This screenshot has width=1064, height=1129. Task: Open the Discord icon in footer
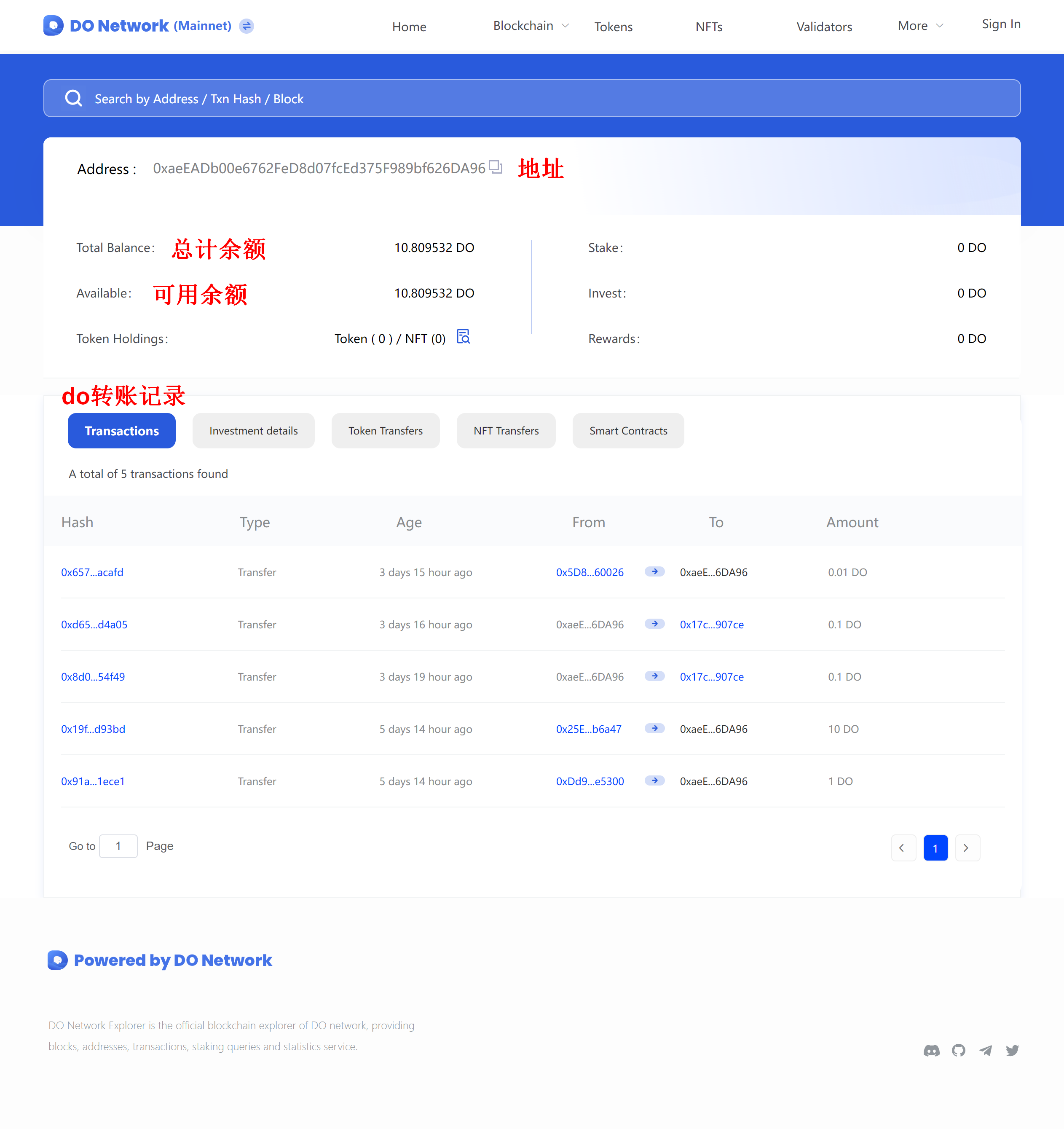pos(932,1050)
